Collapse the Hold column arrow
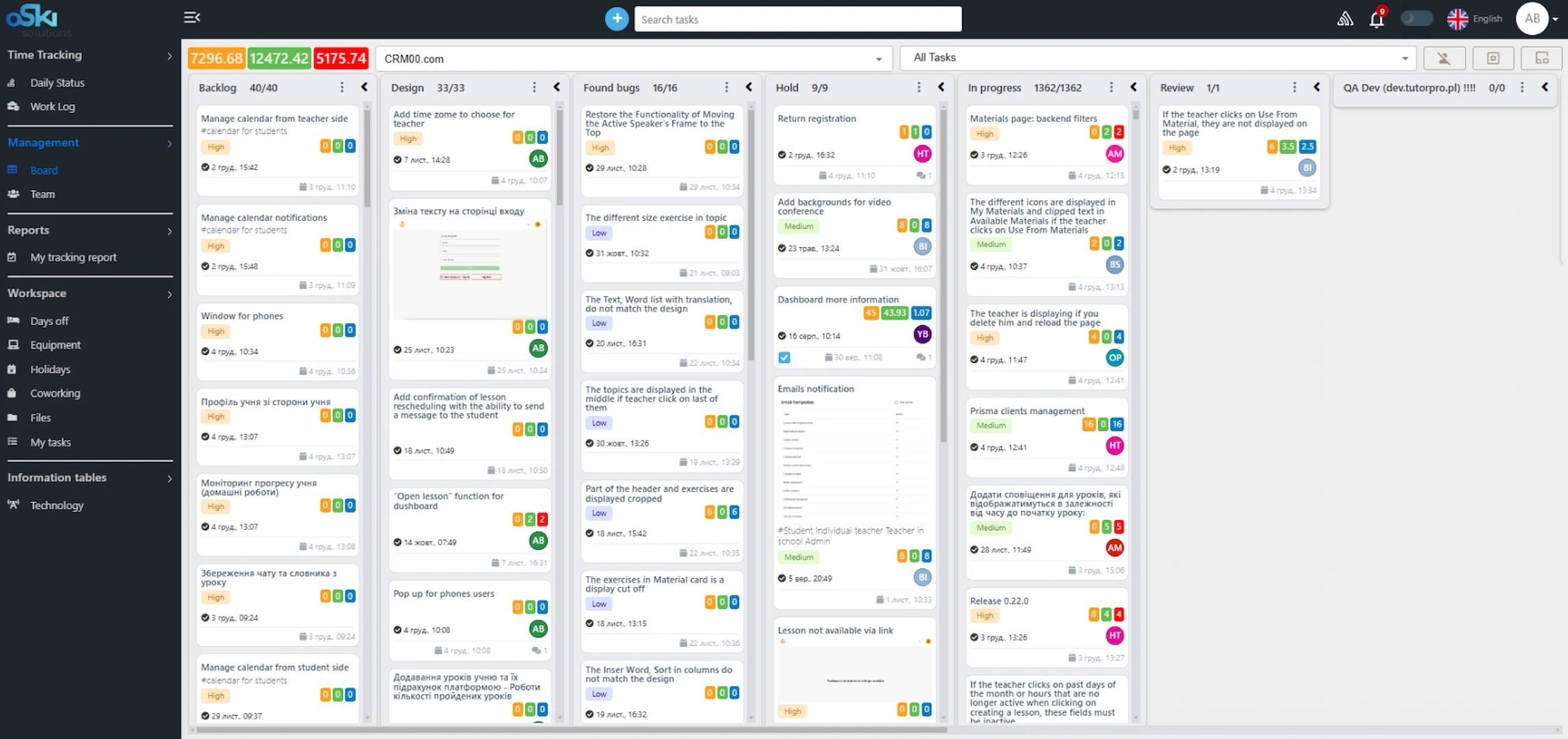 click(x=941, y=87)
